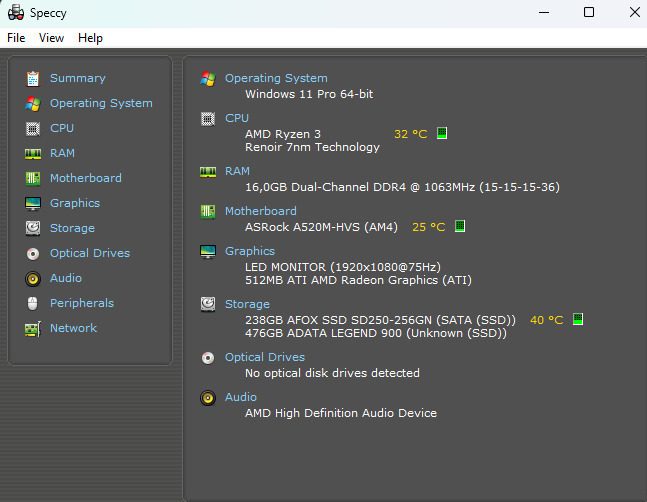Click the Graphics monitor icon in summary pane
The width and height of the screenshot is (647, 502).
(x=208, y=251)
